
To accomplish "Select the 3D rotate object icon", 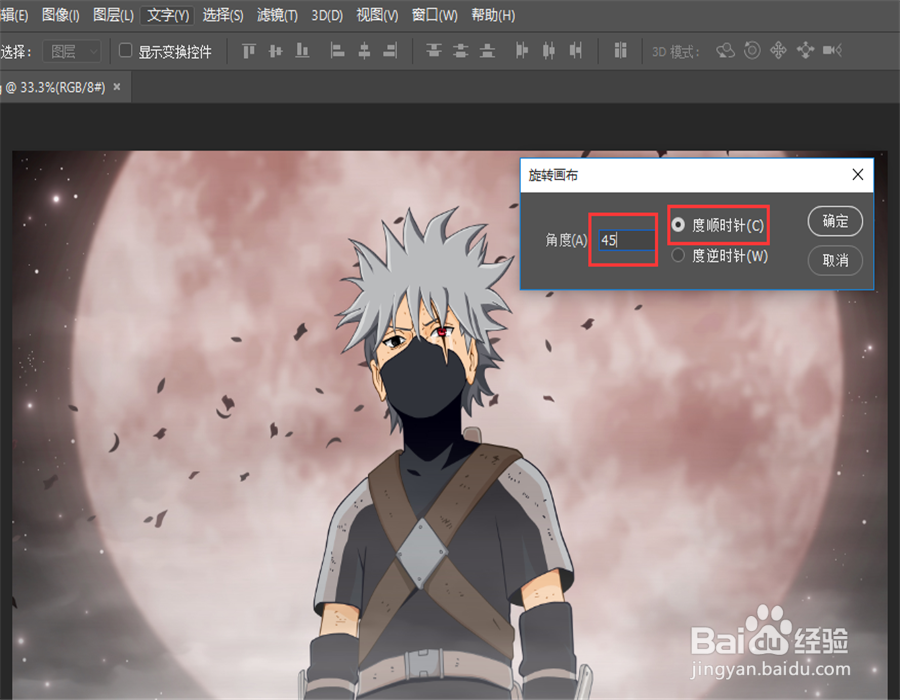I will (726, 50).
